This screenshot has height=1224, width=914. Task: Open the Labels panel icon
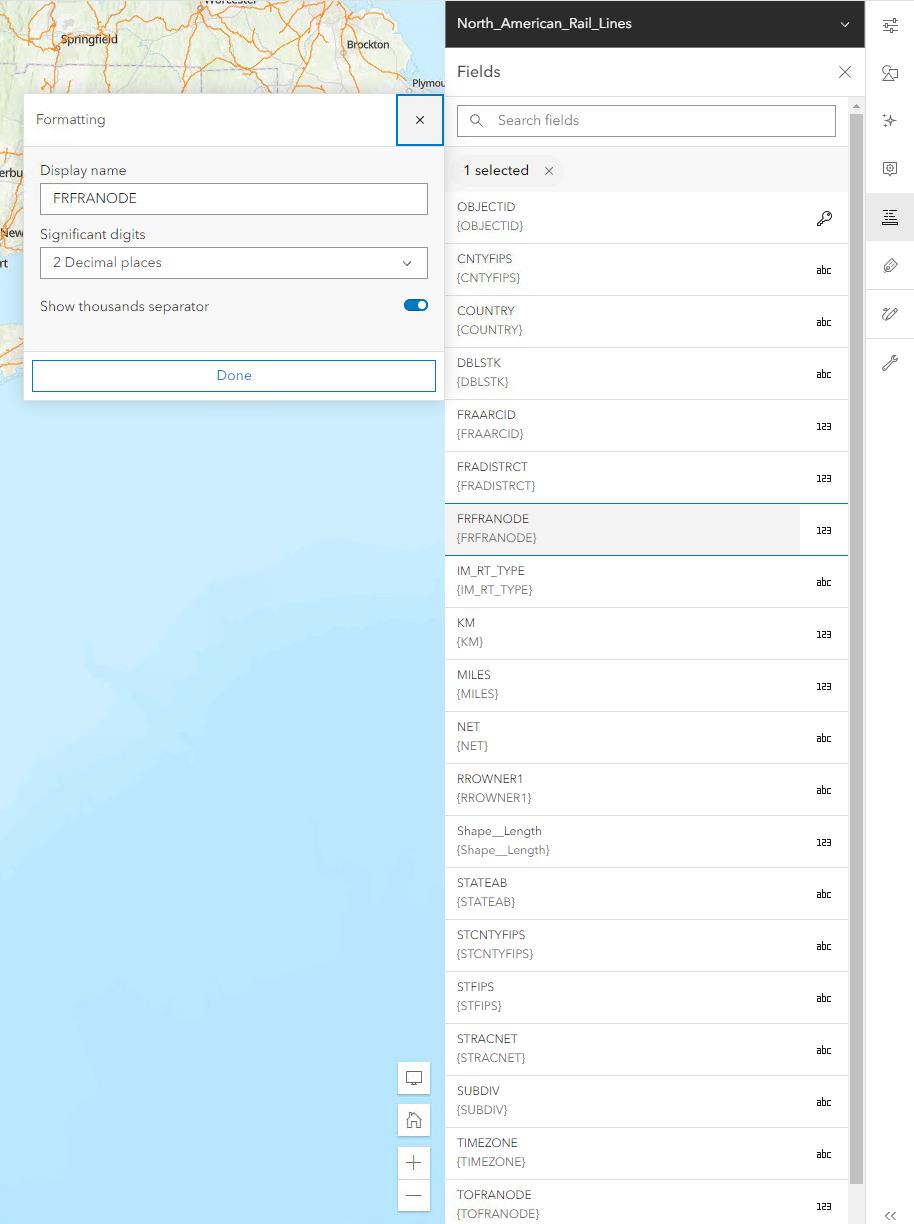point(889,265)
